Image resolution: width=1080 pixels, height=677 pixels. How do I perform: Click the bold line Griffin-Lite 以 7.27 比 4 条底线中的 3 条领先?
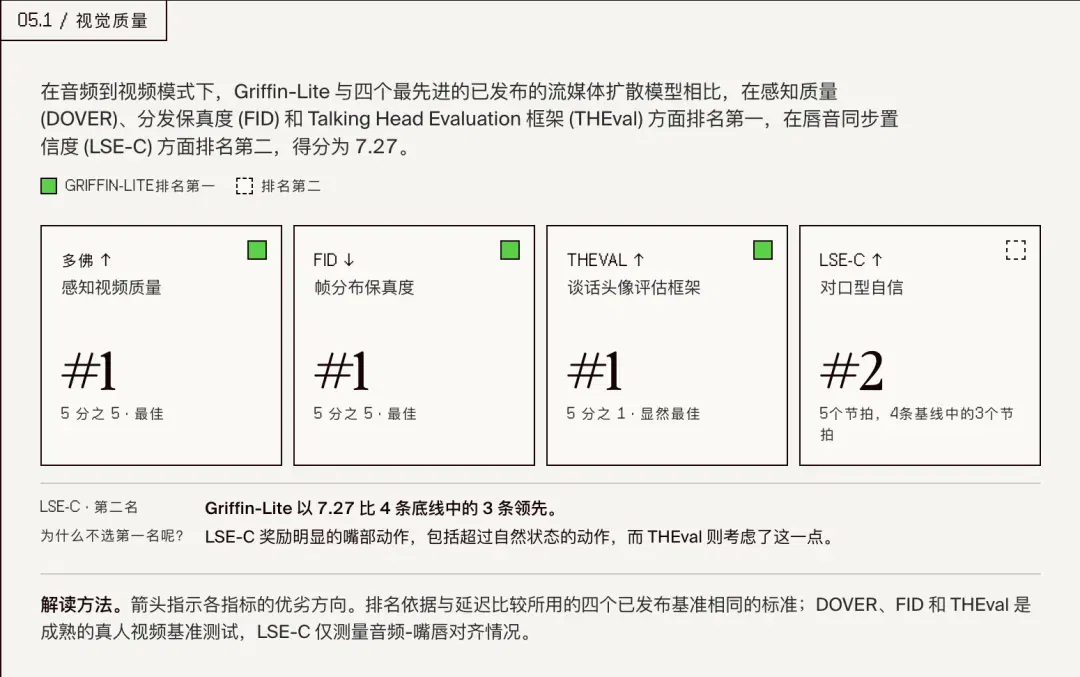[382, 508]
